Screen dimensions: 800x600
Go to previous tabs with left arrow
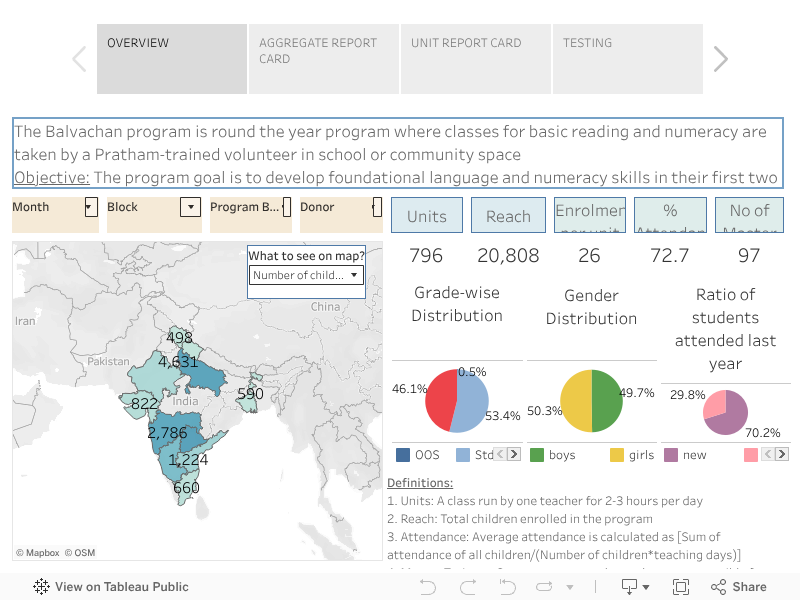(79, 59)
